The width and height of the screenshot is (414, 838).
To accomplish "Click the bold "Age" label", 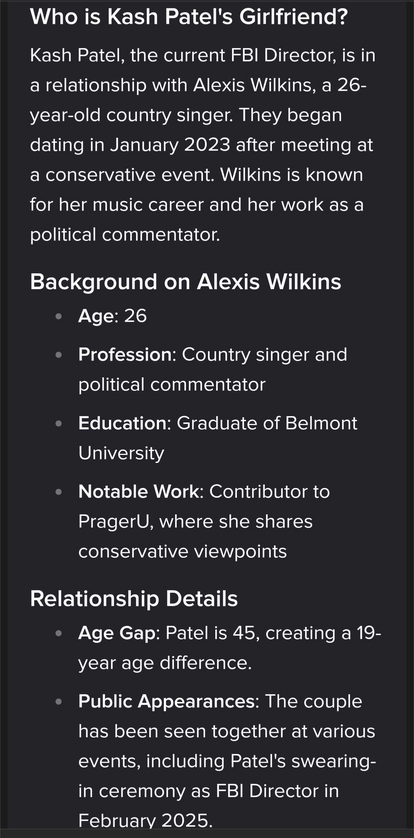I will (x=96, y=316).
